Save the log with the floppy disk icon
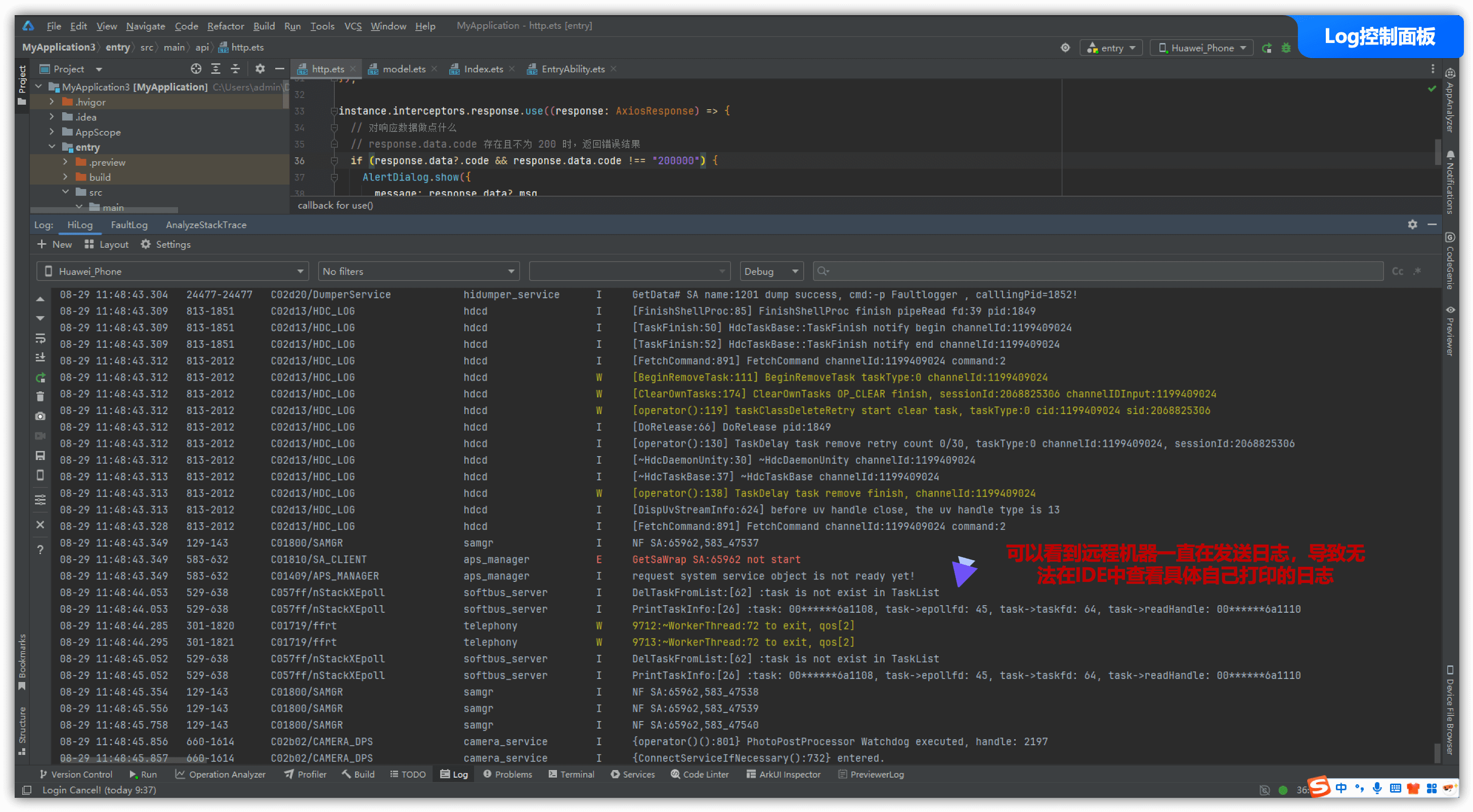The image size is (1473, 812). coord(40,456)
